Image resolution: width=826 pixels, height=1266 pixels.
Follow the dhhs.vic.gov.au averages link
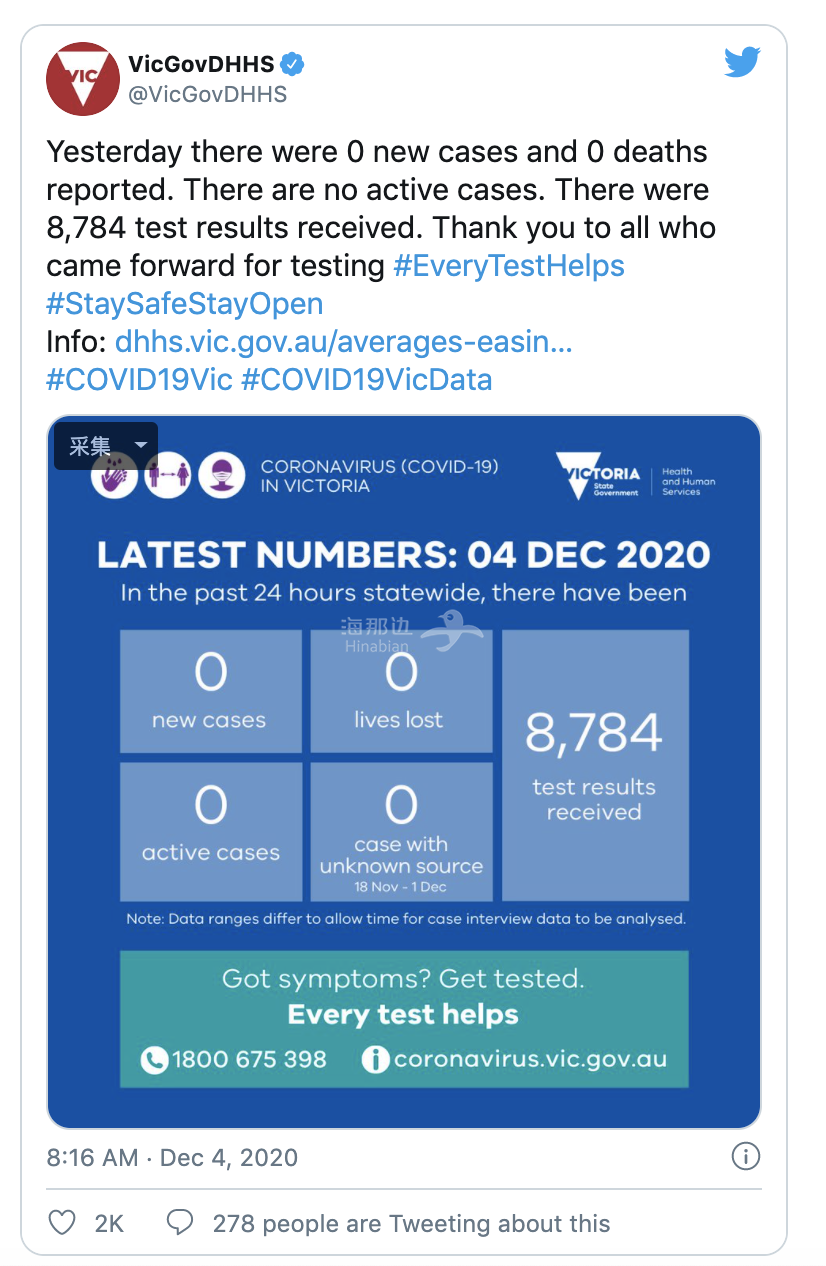pos(343,342)
